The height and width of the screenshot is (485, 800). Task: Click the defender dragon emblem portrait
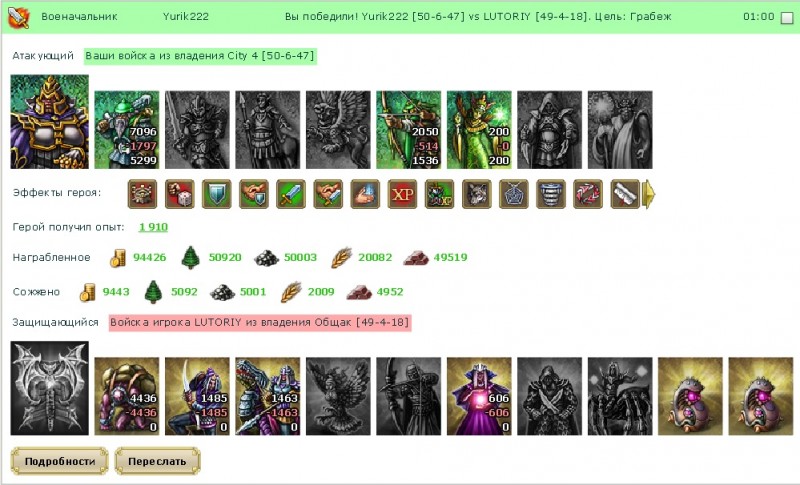pyautogui.click(x=49, y=388)
